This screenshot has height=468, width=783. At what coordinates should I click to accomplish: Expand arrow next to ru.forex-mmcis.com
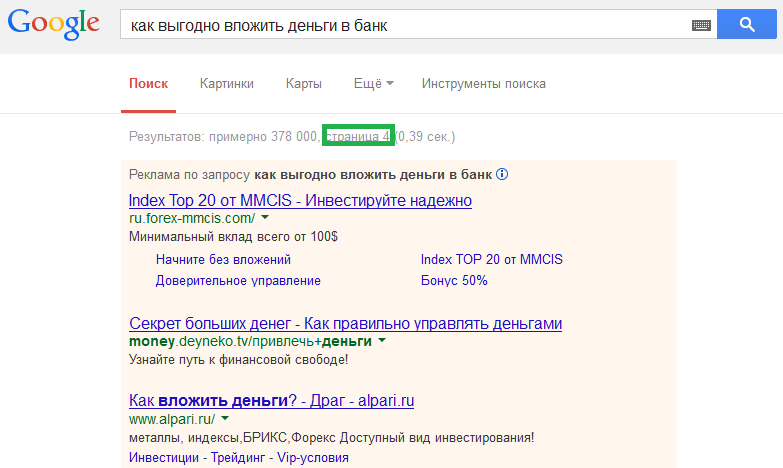tap(265, 217)
